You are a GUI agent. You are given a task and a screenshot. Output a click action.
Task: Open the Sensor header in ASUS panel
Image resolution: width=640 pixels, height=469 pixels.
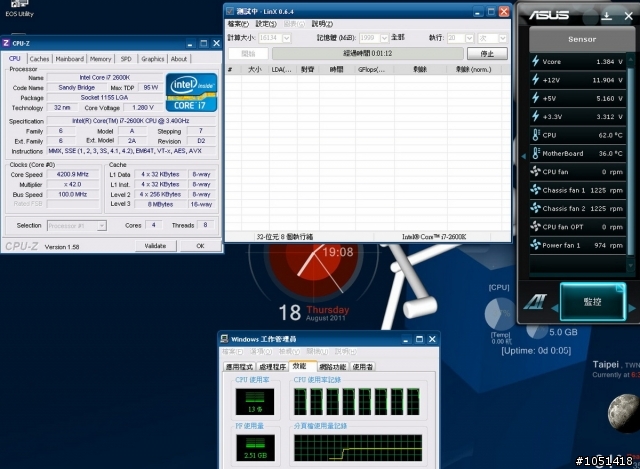pyautogui.click(x=582, y=39)
